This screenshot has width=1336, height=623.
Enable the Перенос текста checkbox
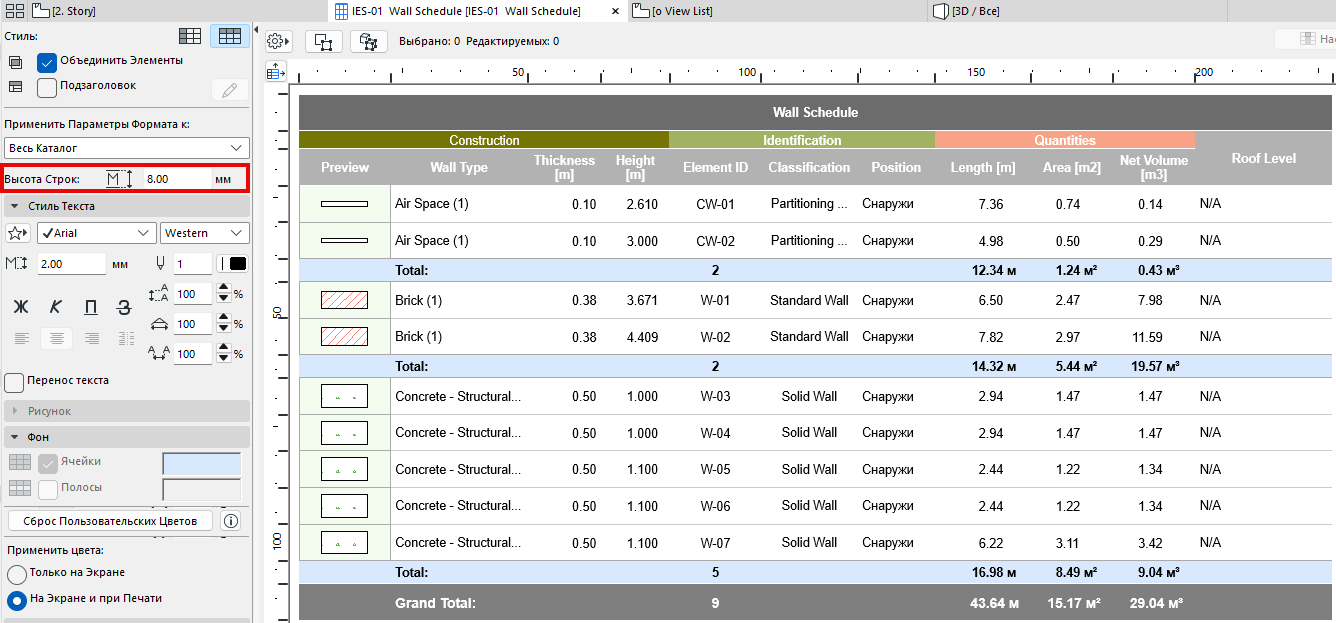(14, 382)
